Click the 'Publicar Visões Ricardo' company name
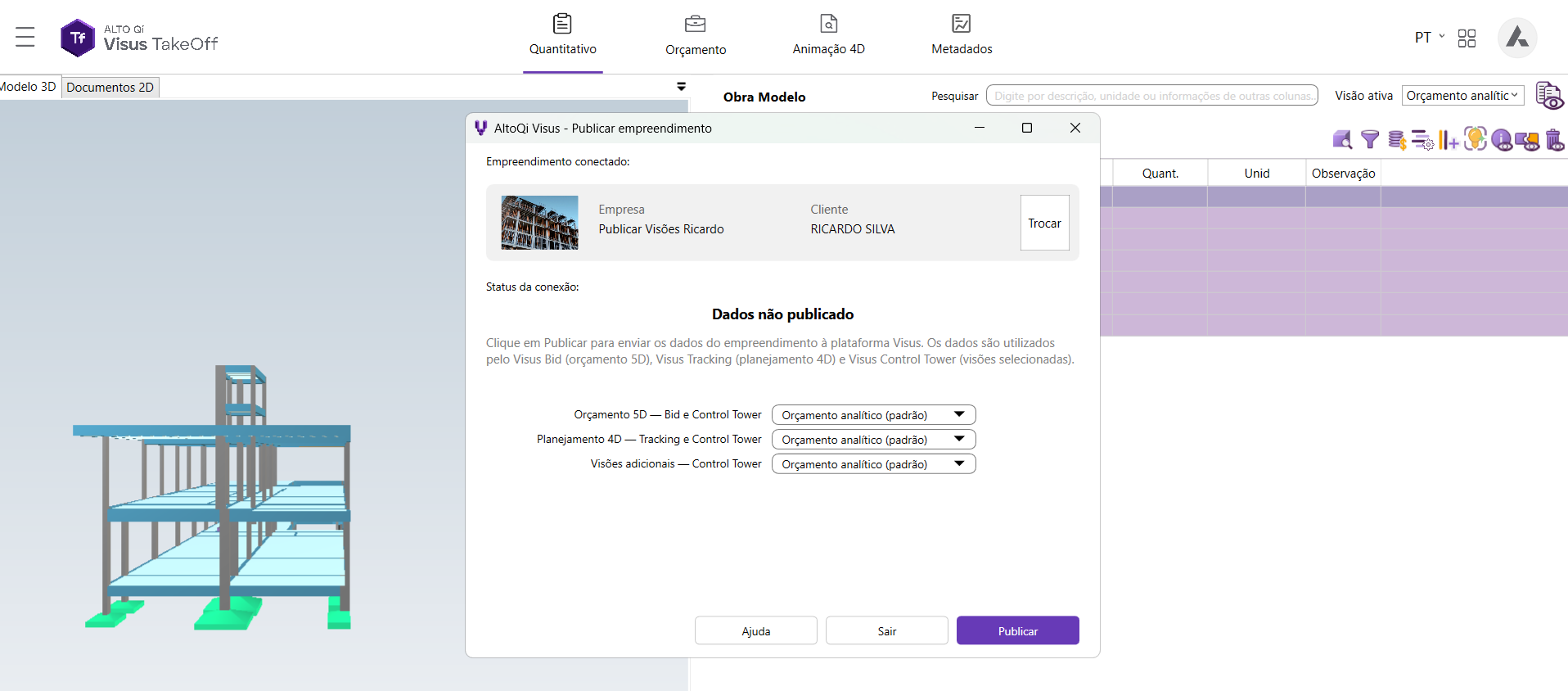 661,229
